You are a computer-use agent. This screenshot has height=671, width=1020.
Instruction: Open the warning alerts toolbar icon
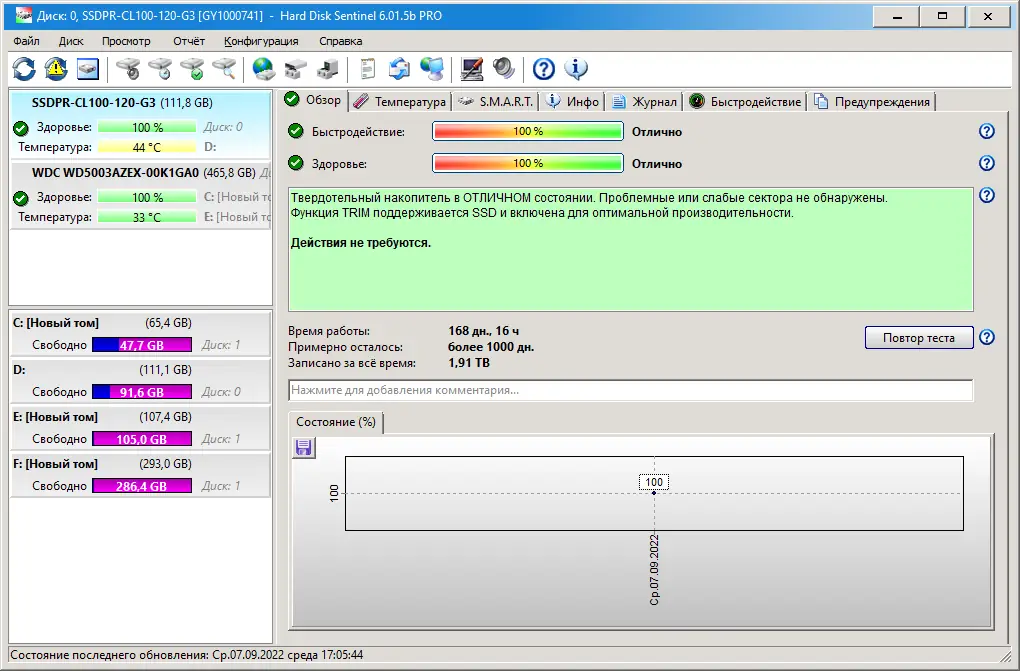tap(55, 68)
